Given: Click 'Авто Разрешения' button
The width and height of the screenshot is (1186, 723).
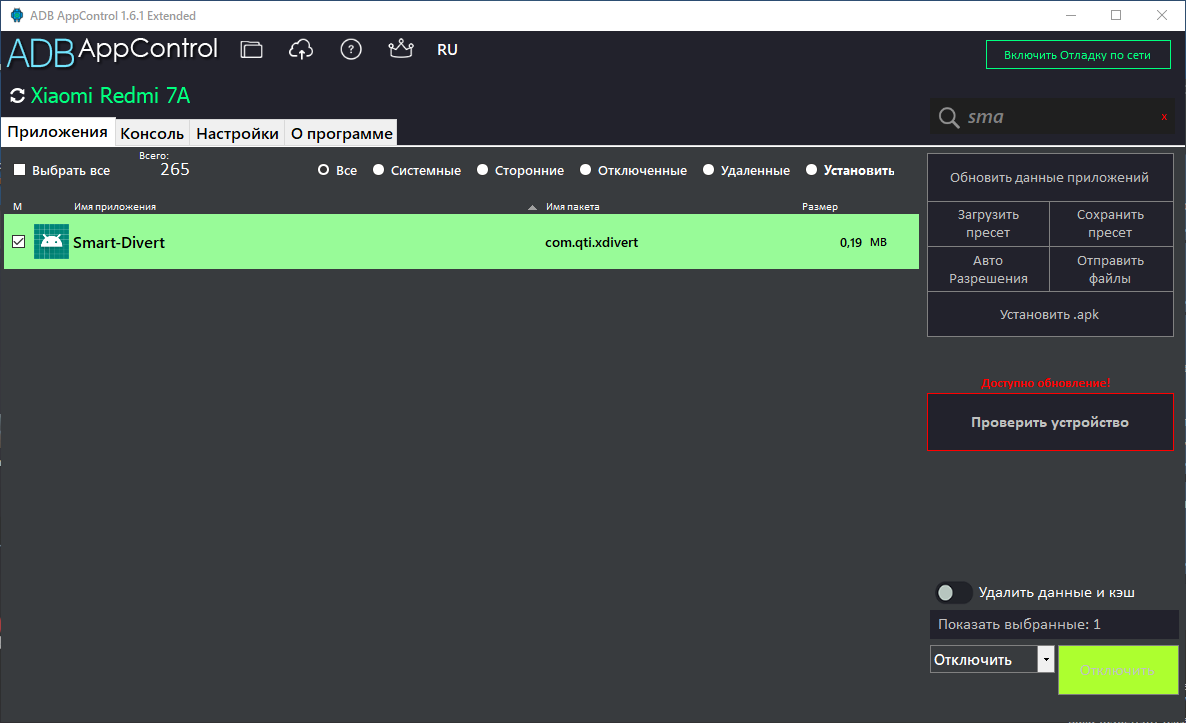Looking at the screenshot, I should [989, 269].
